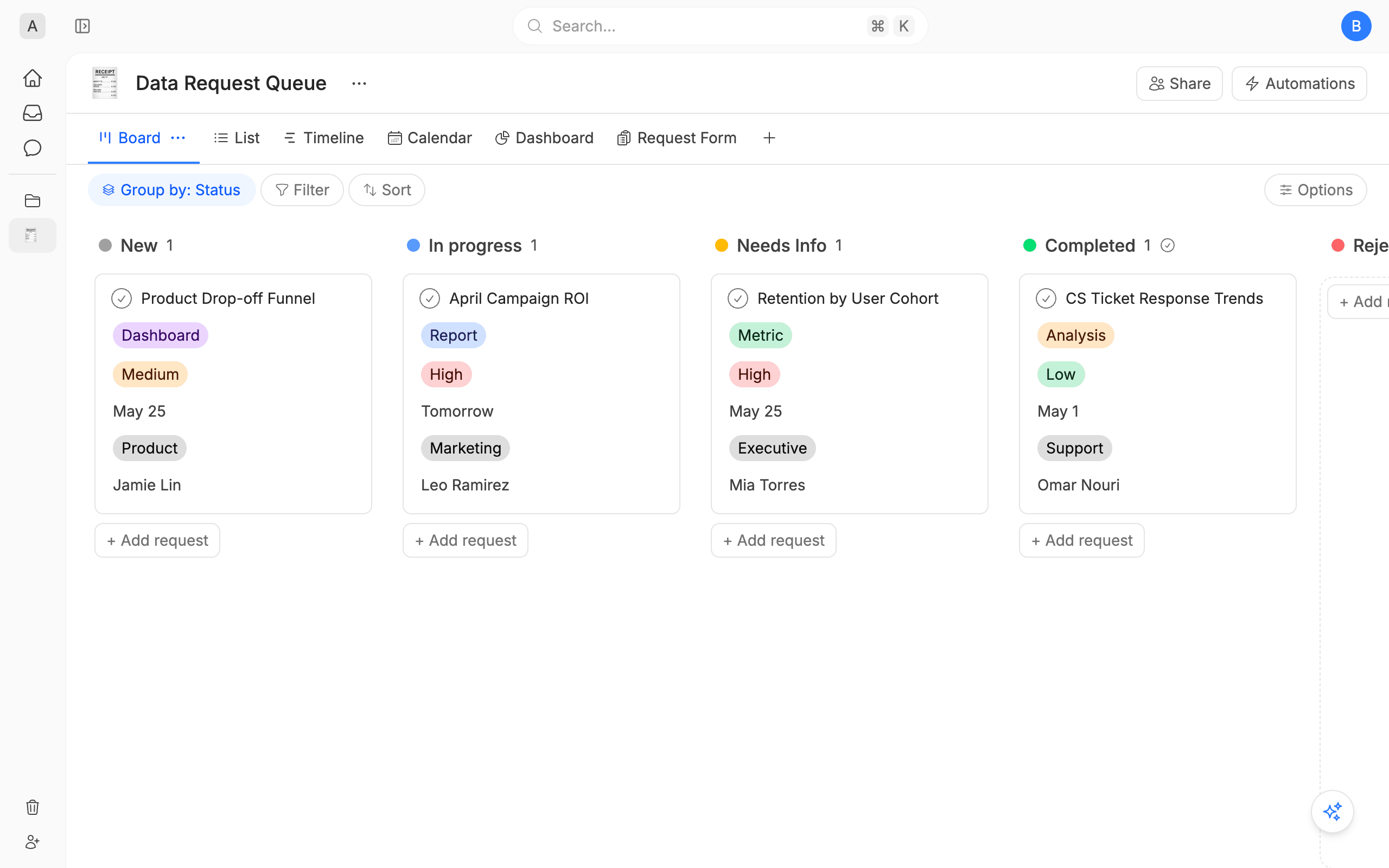
Task: Click the Share button
Action: point(1180,84)
